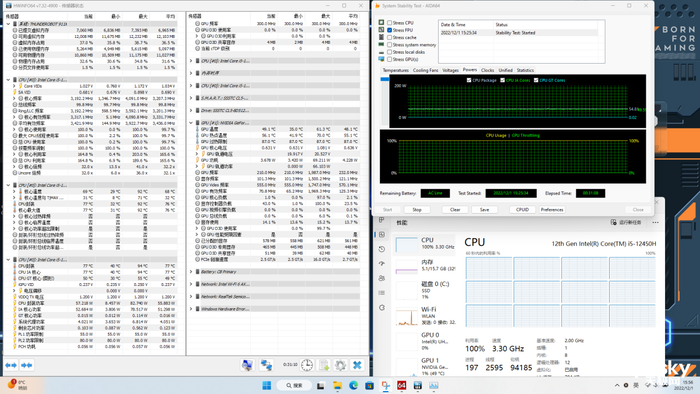
Task: Click Run new task in Task Manager
Action: [x=626, y=222]
